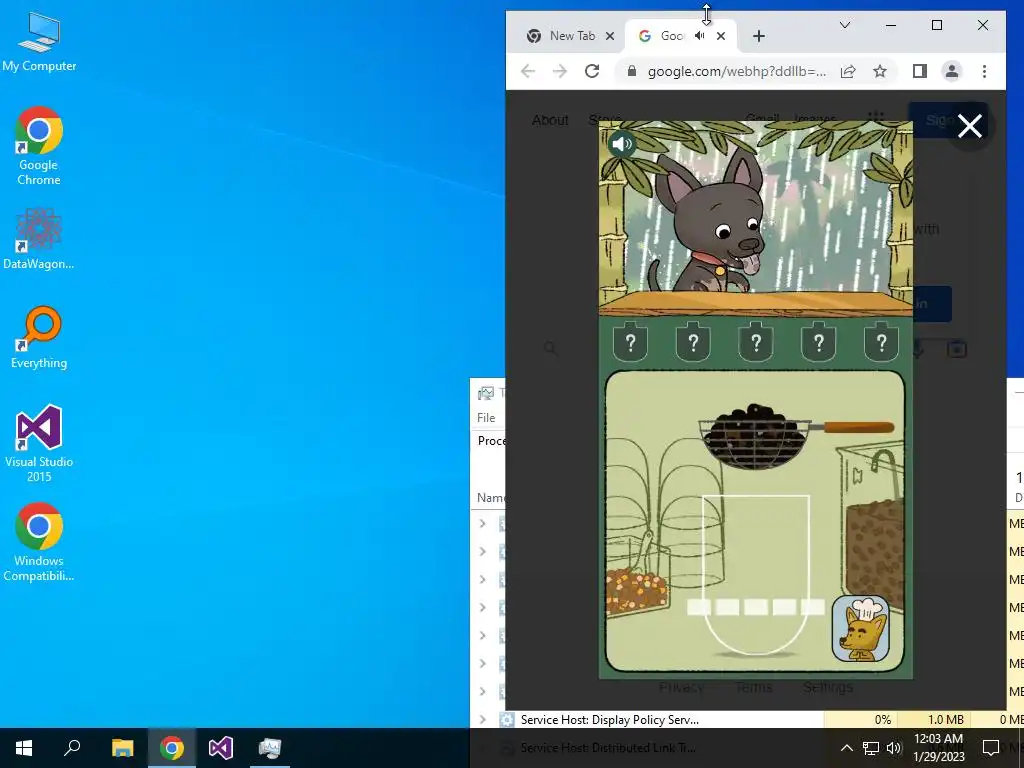1024x768 pixels.
Task: View site info via lock icon
Action: [632, 71]
